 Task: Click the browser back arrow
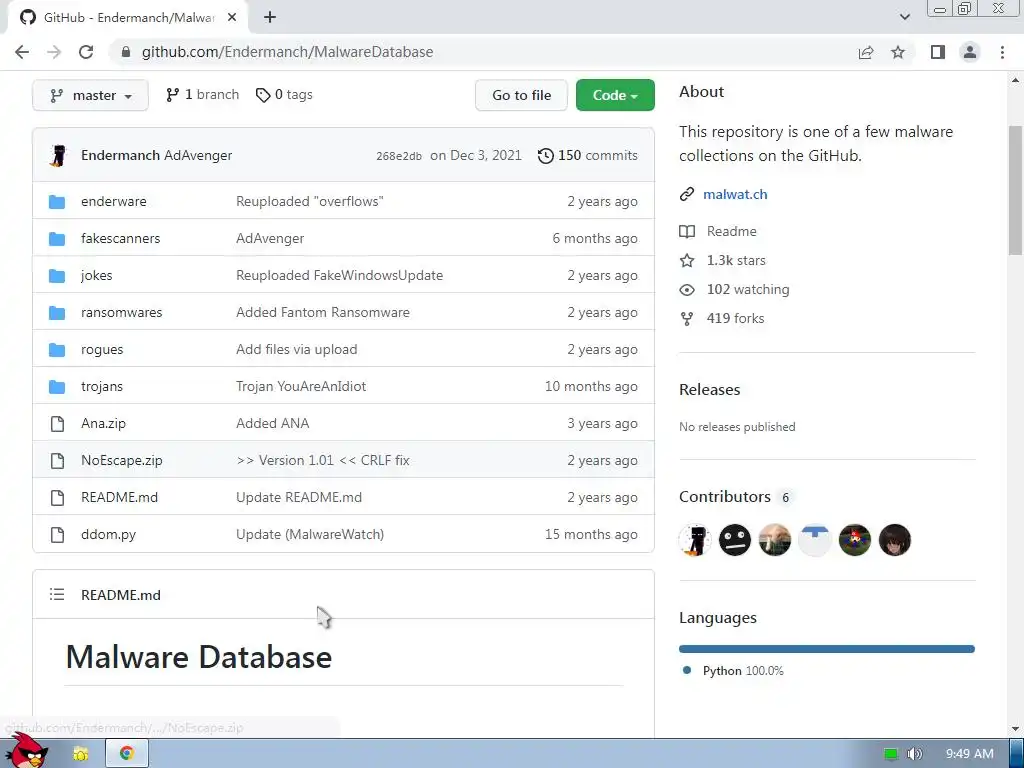22,52
